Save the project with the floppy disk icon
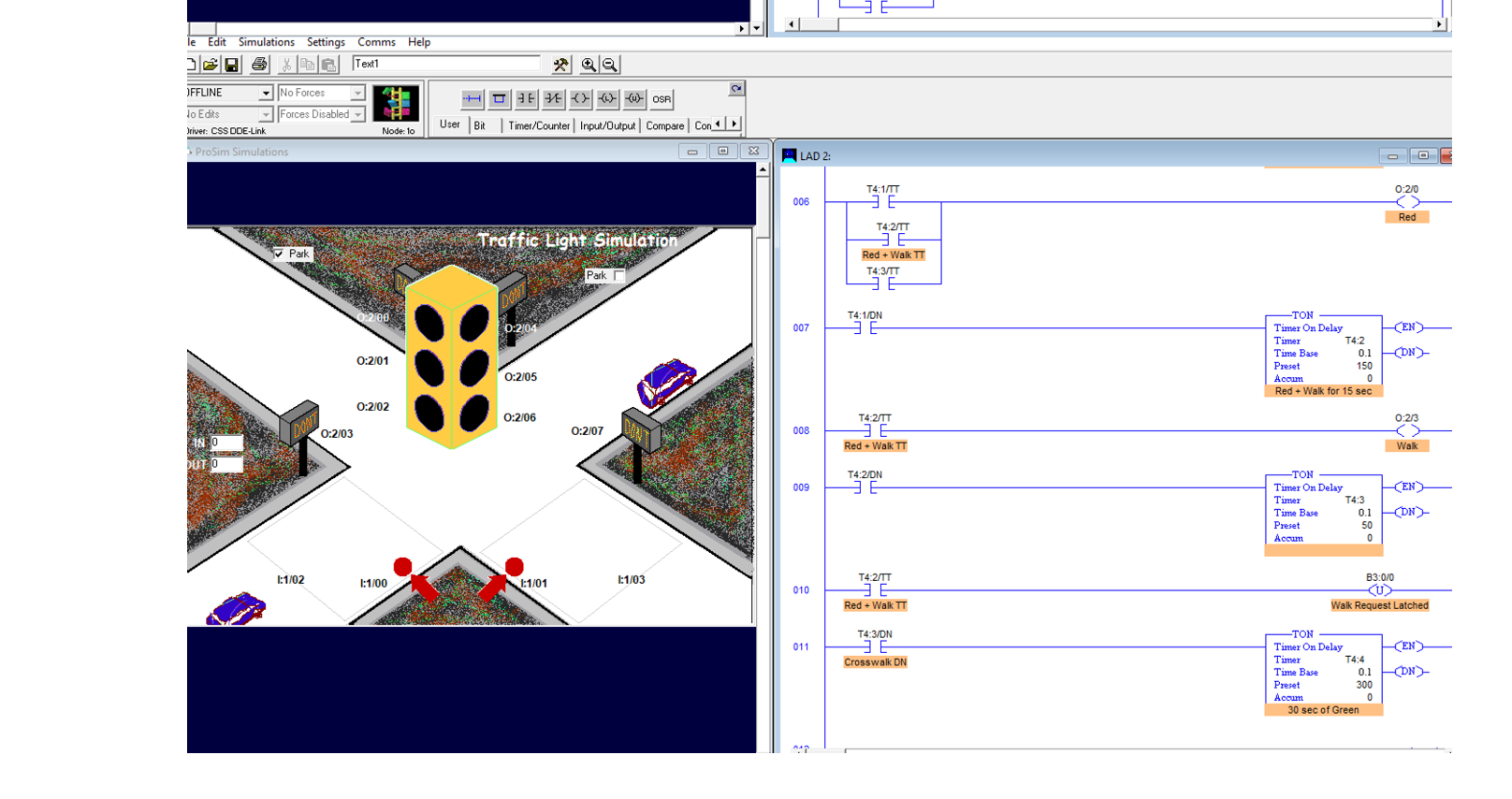1512x799 pixels. 232,65
